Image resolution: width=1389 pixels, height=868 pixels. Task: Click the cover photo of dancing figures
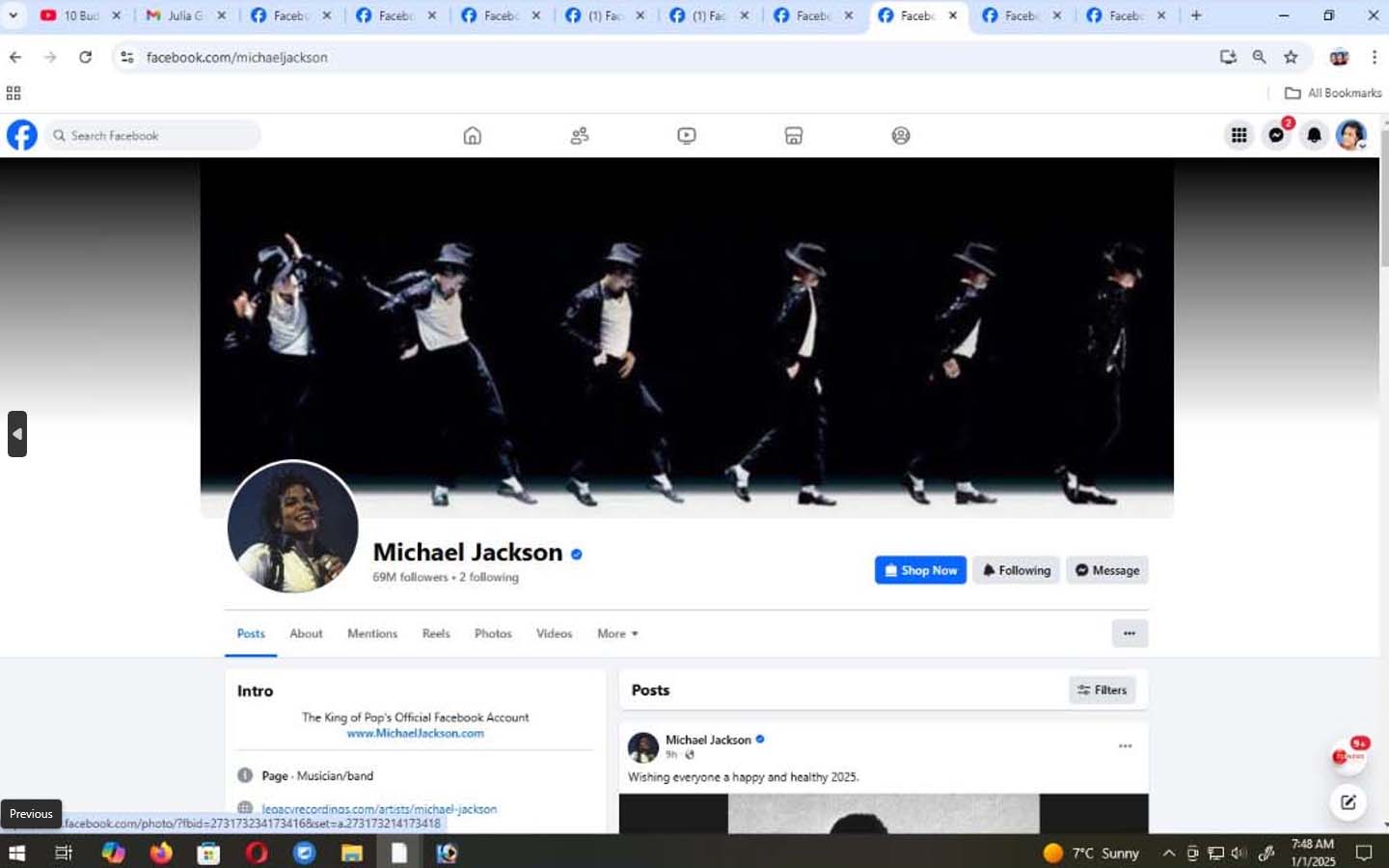click(687, 338)
